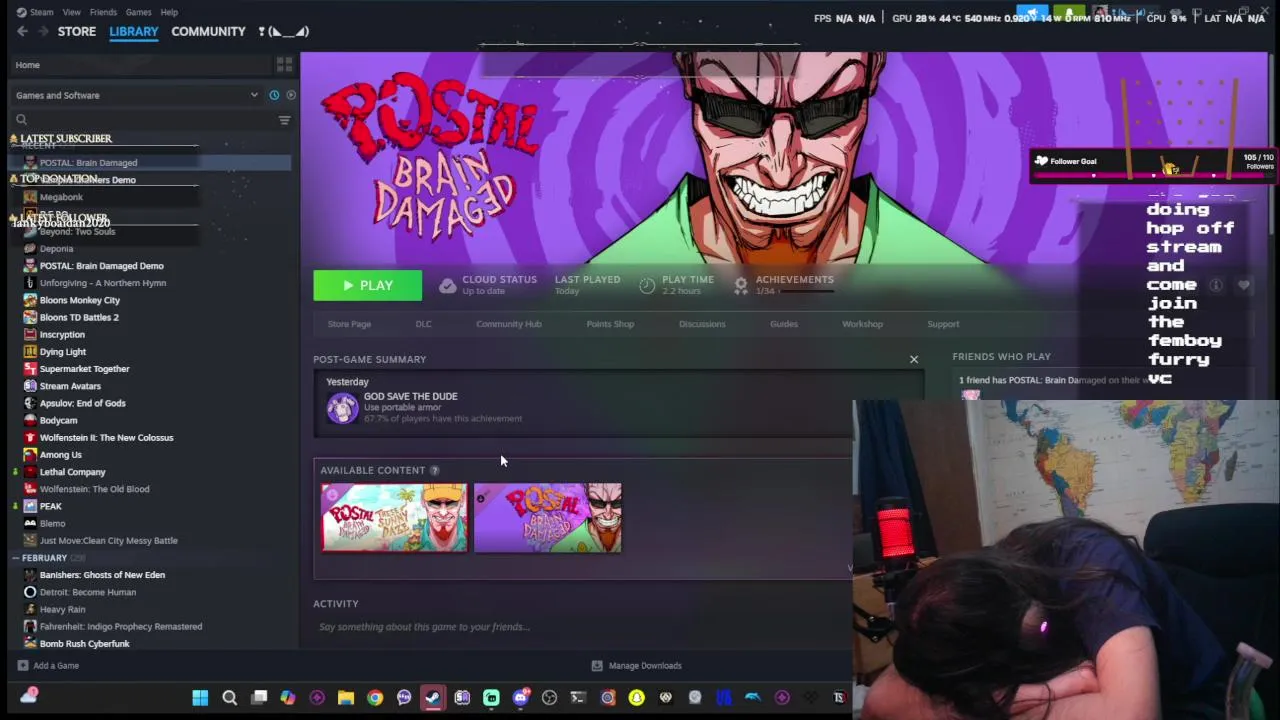Click the library search magnifier icon
The image size is (1280, 720).
[x=21, y=120]
